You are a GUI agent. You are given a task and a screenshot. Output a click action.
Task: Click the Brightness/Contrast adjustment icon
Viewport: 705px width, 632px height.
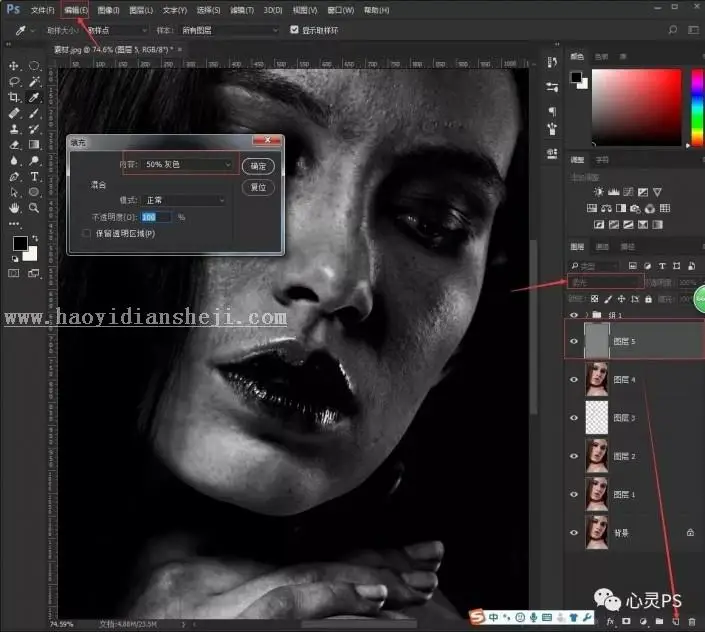pyautogui.click(x=598, y=192)
